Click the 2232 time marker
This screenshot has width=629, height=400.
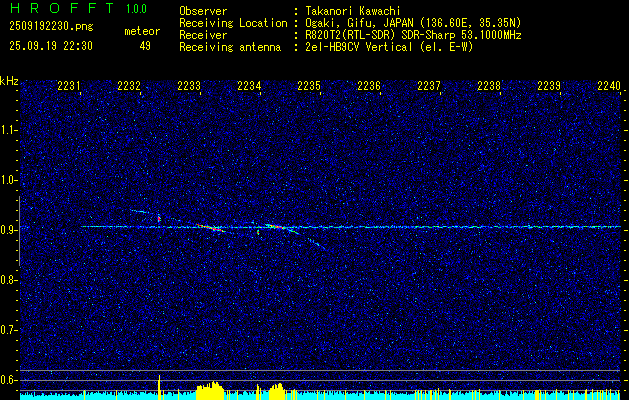click(129, 86)
